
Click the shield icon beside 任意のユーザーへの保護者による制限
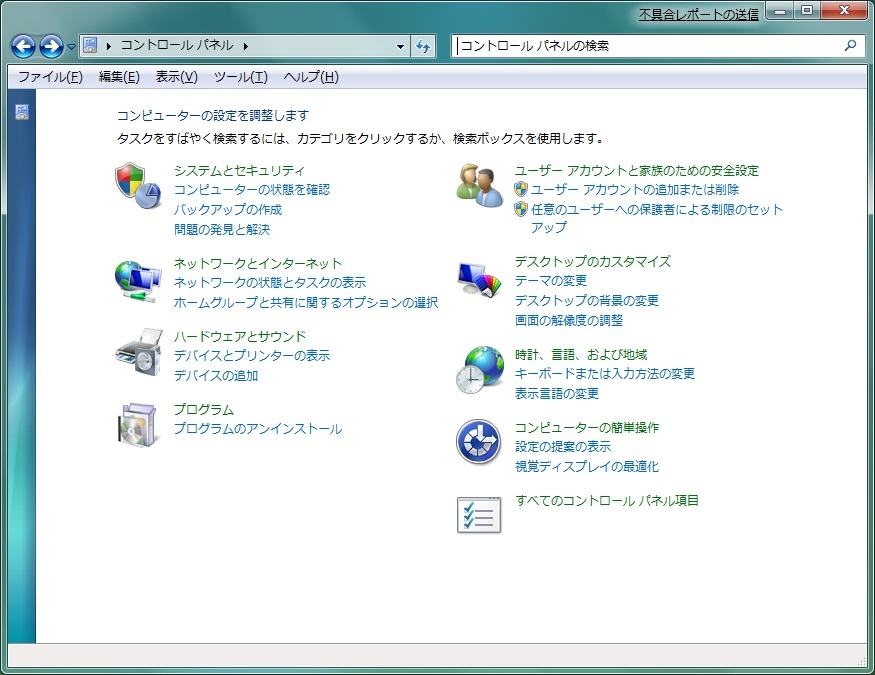521,209
